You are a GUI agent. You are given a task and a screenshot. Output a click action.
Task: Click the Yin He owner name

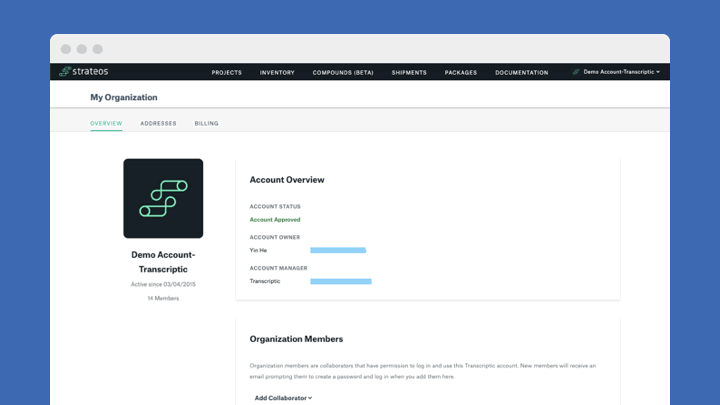pos(258,250)
